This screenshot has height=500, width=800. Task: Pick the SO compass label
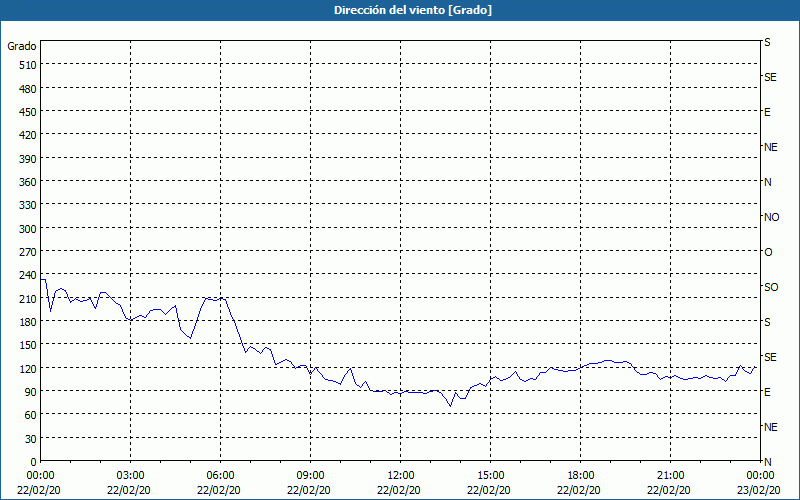tap(771, 287)
